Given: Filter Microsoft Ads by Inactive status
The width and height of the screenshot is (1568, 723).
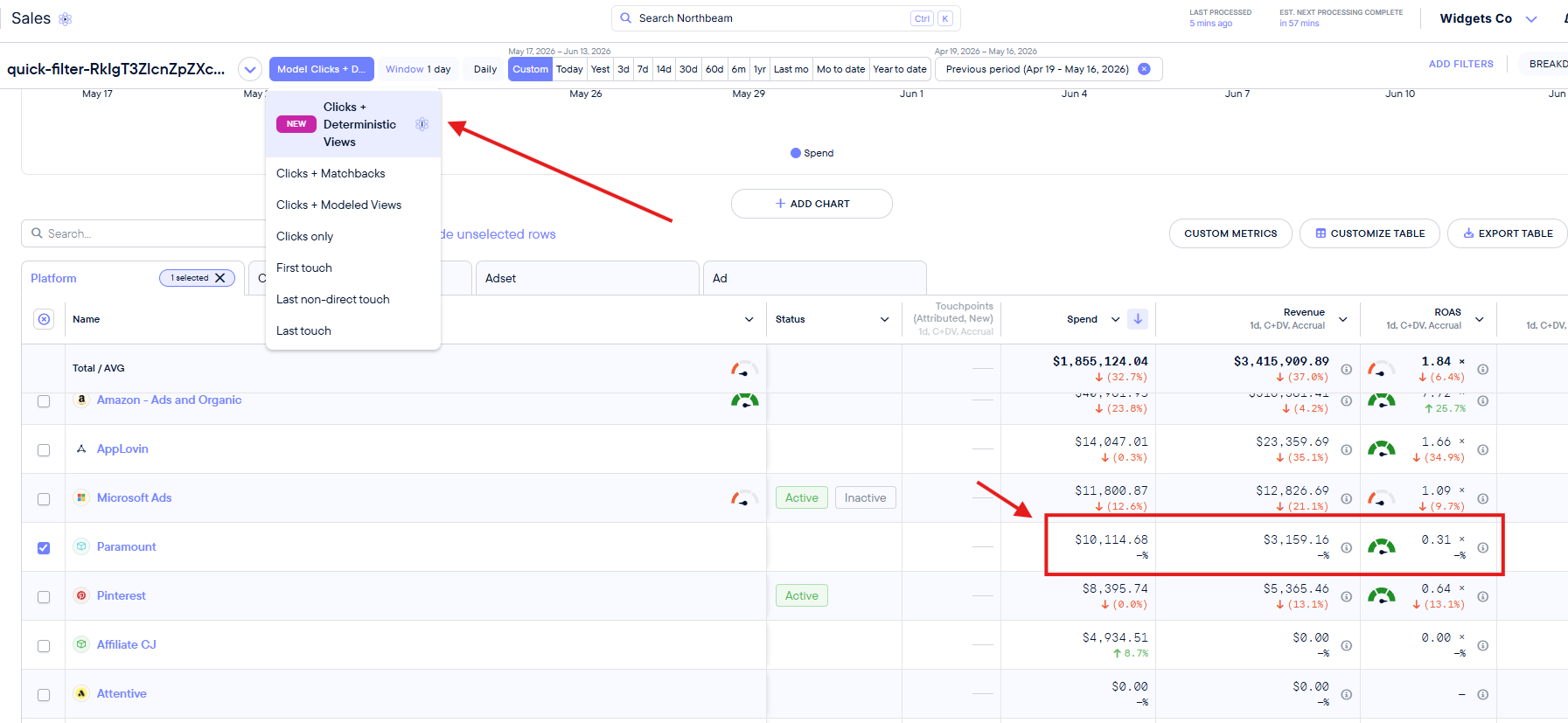Looking at the screenshot, I should (865, 497).
